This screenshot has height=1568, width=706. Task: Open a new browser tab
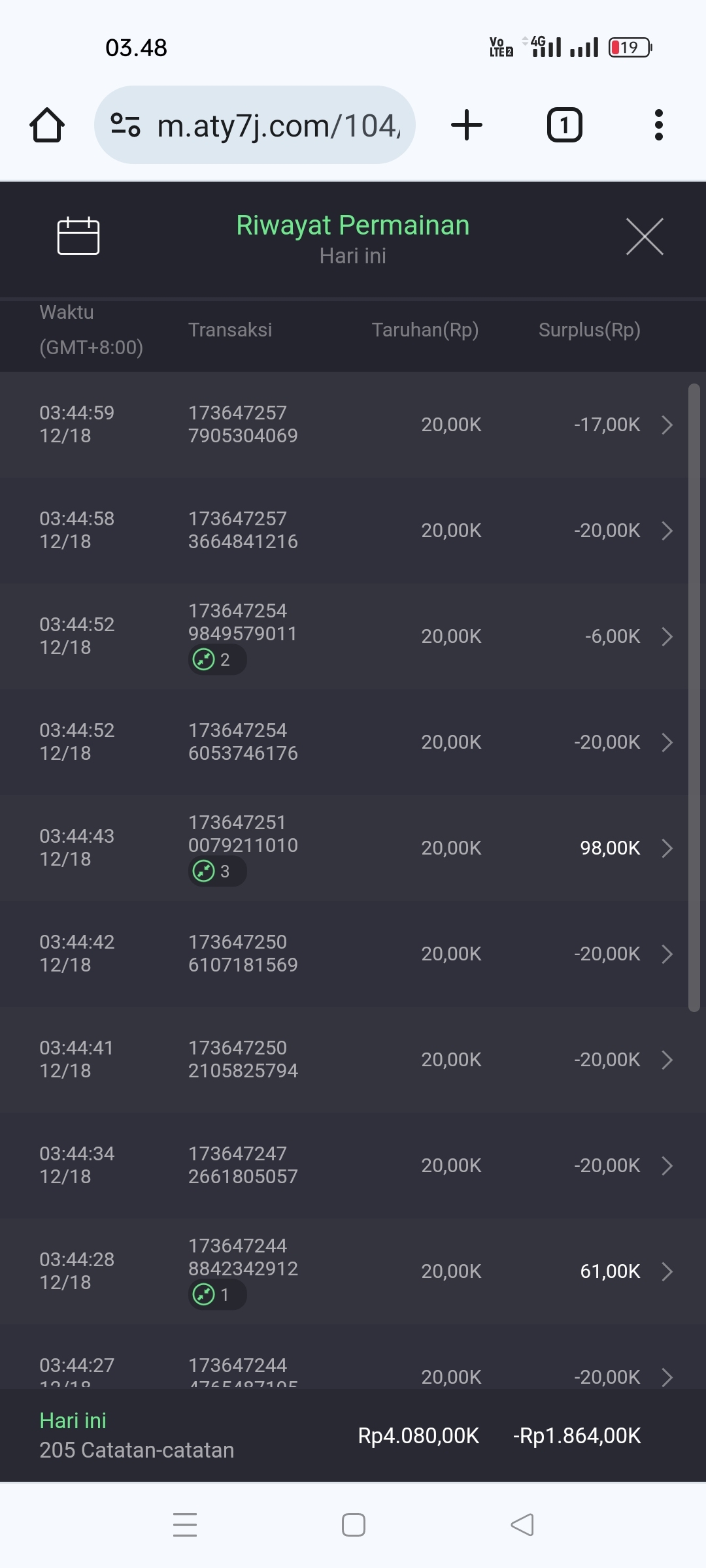tap(467, 125)
